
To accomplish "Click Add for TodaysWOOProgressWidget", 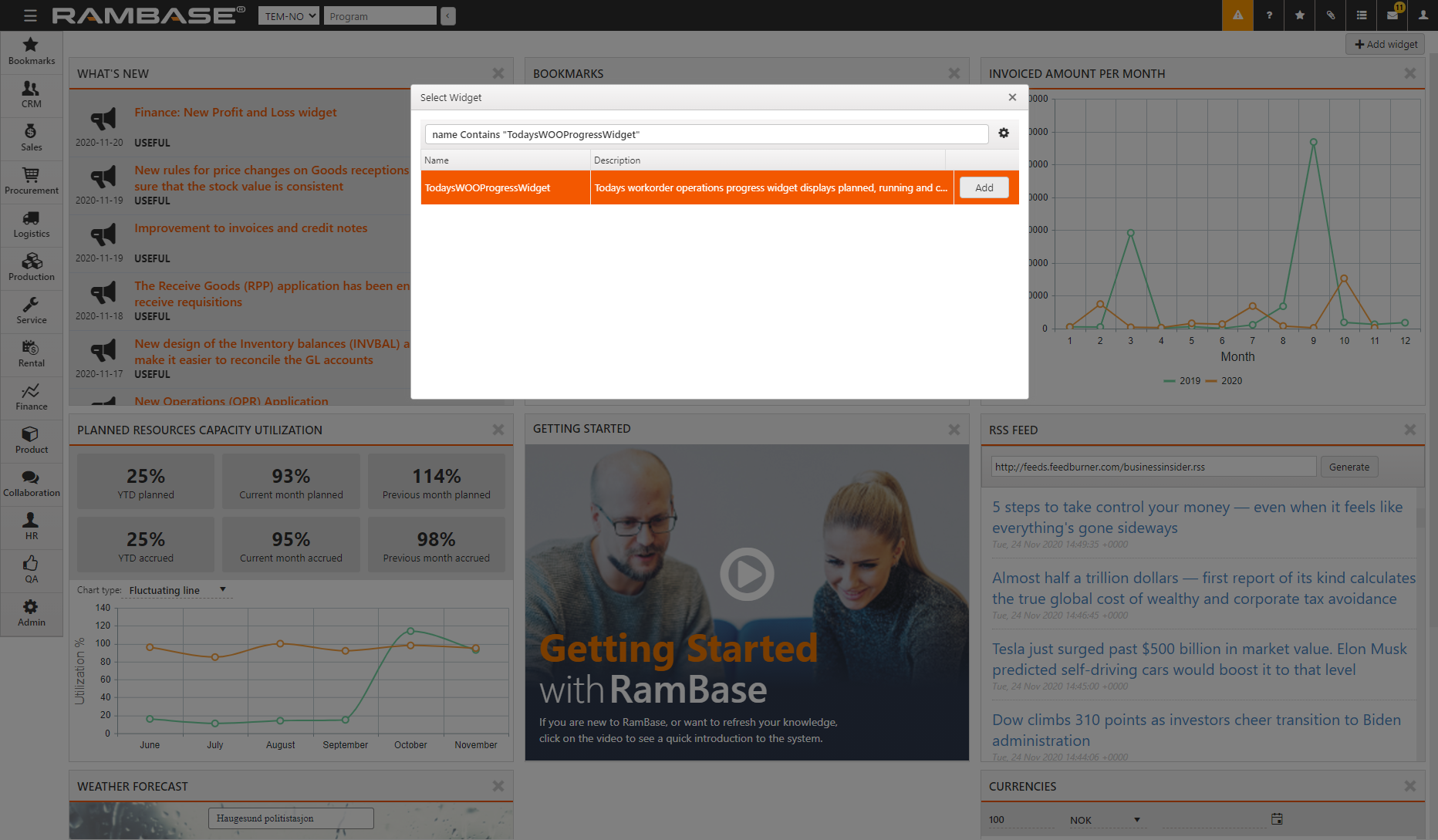I will (984, 187).
